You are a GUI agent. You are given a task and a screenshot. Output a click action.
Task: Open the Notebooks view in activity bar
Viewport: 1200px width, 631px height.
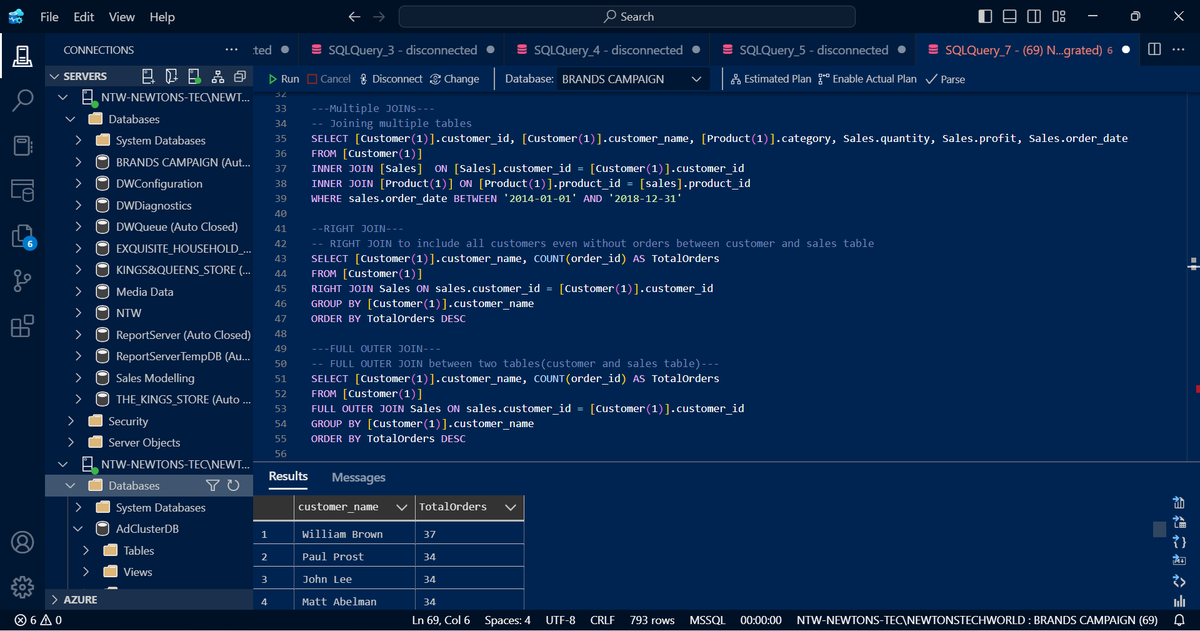point(22,145)
